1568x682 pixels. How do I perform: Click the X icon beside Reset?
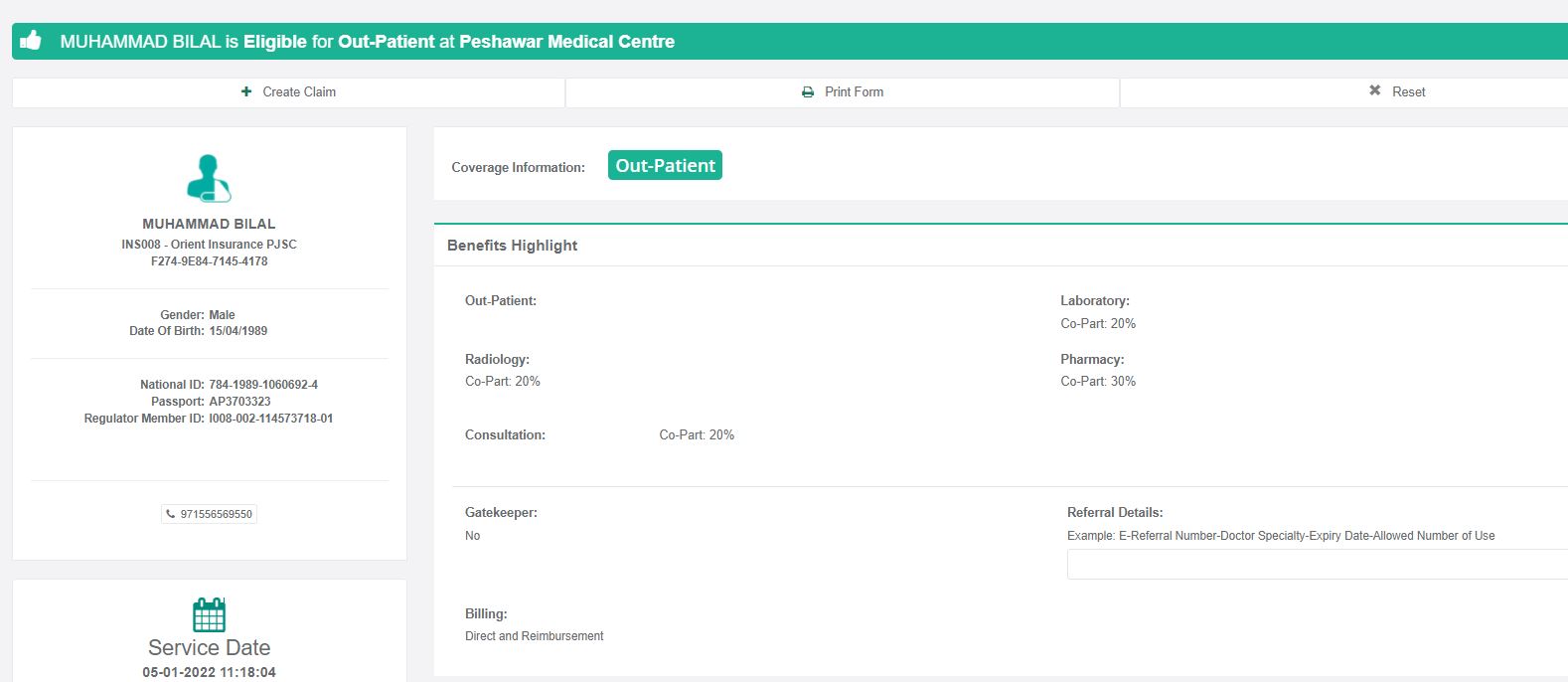point(1375,90)
